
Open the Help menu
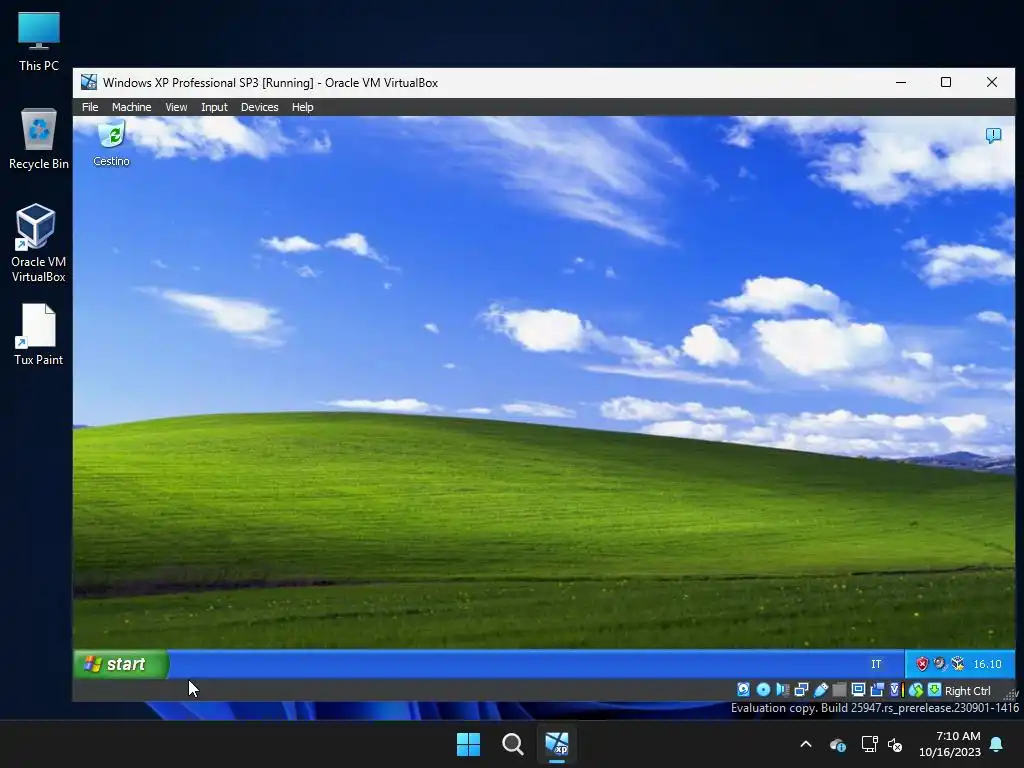point(302,107)
